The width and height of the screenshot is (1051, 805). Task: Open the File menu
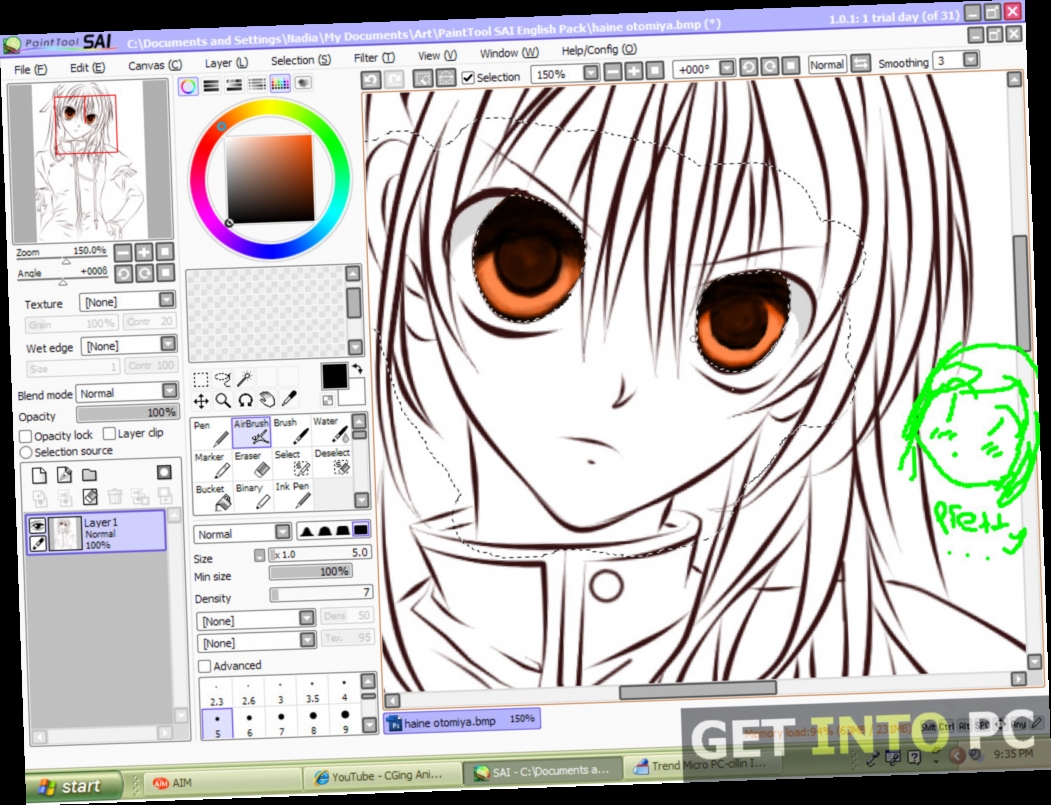click(30, 69)
